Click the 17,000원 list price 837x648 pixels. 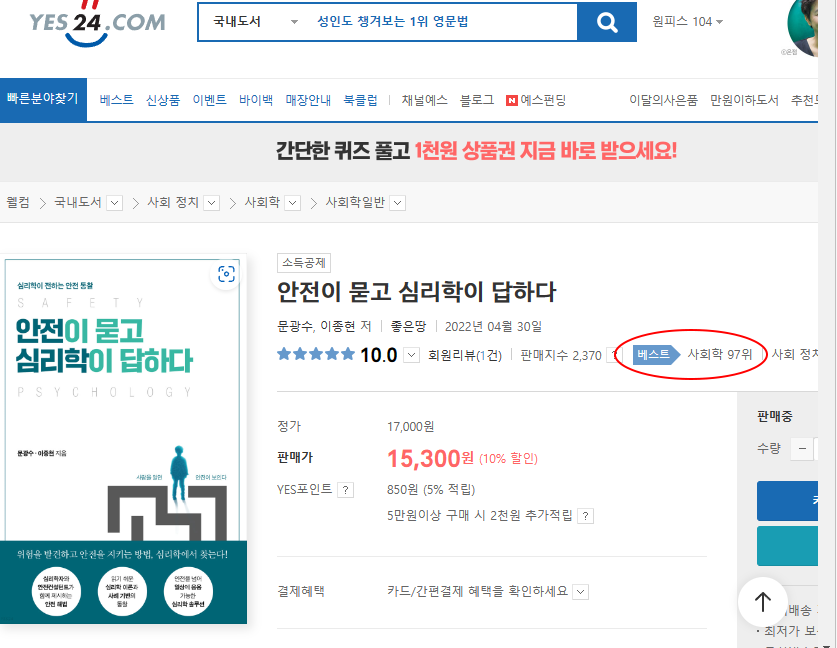click(410, 426)
